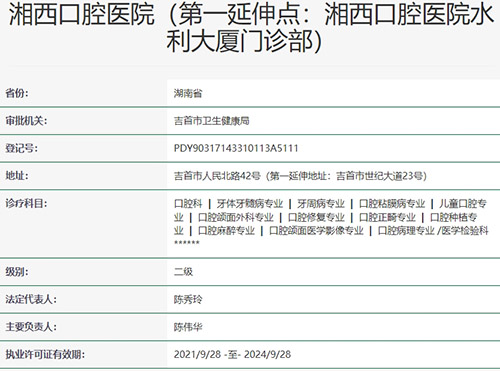
Task: Select the address 吉首市人民北路42号
Action: pyautogui.click(x=217, y=176)
